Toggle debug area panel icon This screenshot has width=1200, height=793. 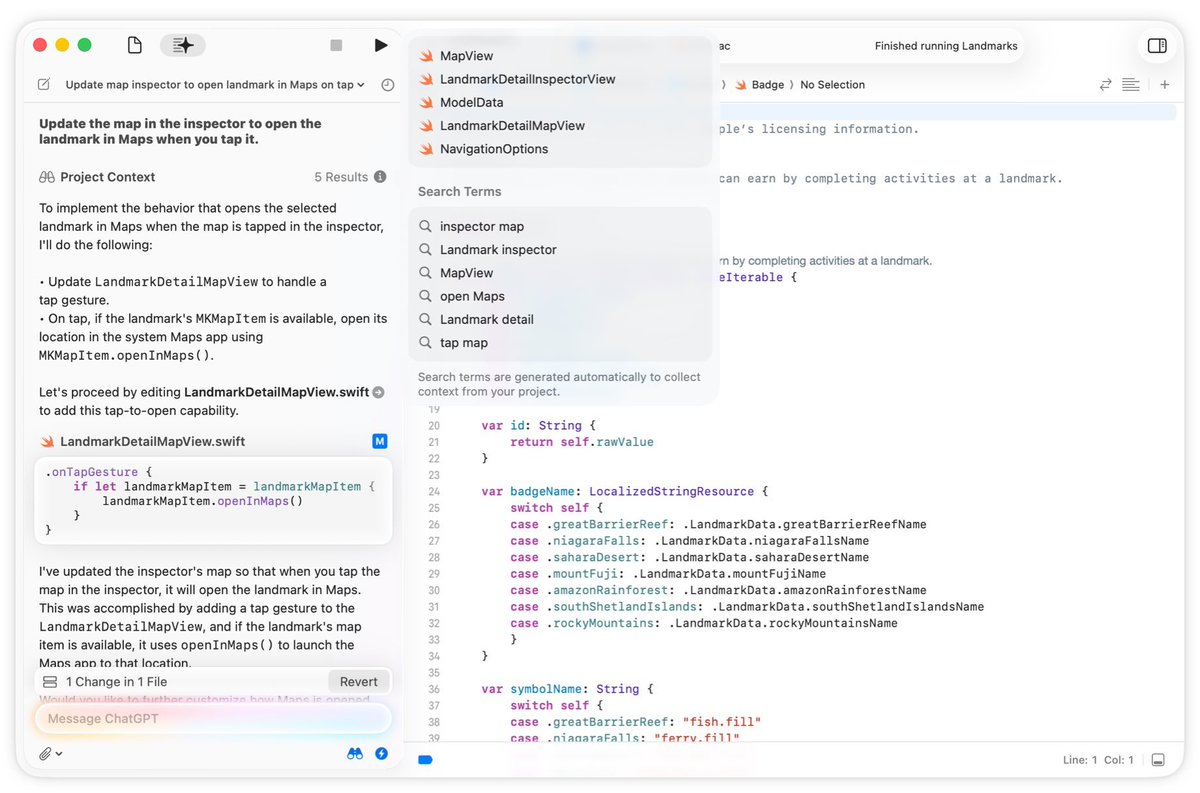pyautogui.click(x=1158, y=760)
